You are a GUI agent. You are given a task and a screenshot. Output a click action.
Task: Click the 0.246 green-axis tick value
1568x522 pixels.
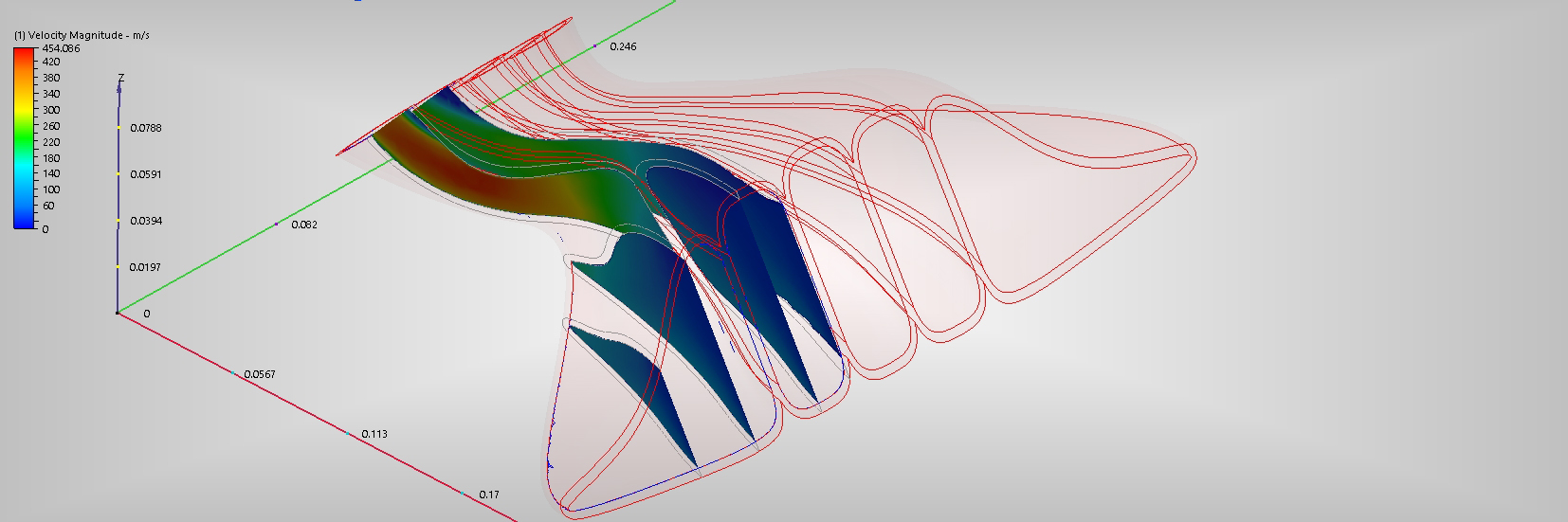click(x=623, y=46)
